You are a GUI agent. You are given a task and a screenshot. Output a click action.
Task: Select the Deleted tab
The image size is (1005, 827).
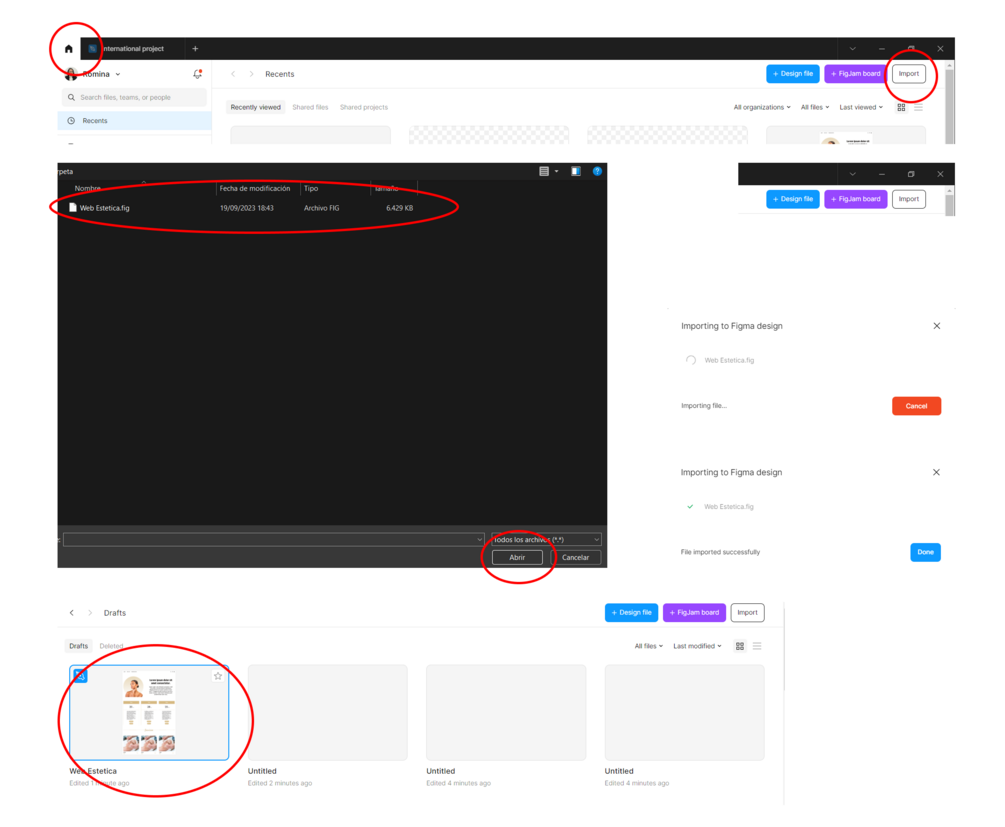[111, 646]
